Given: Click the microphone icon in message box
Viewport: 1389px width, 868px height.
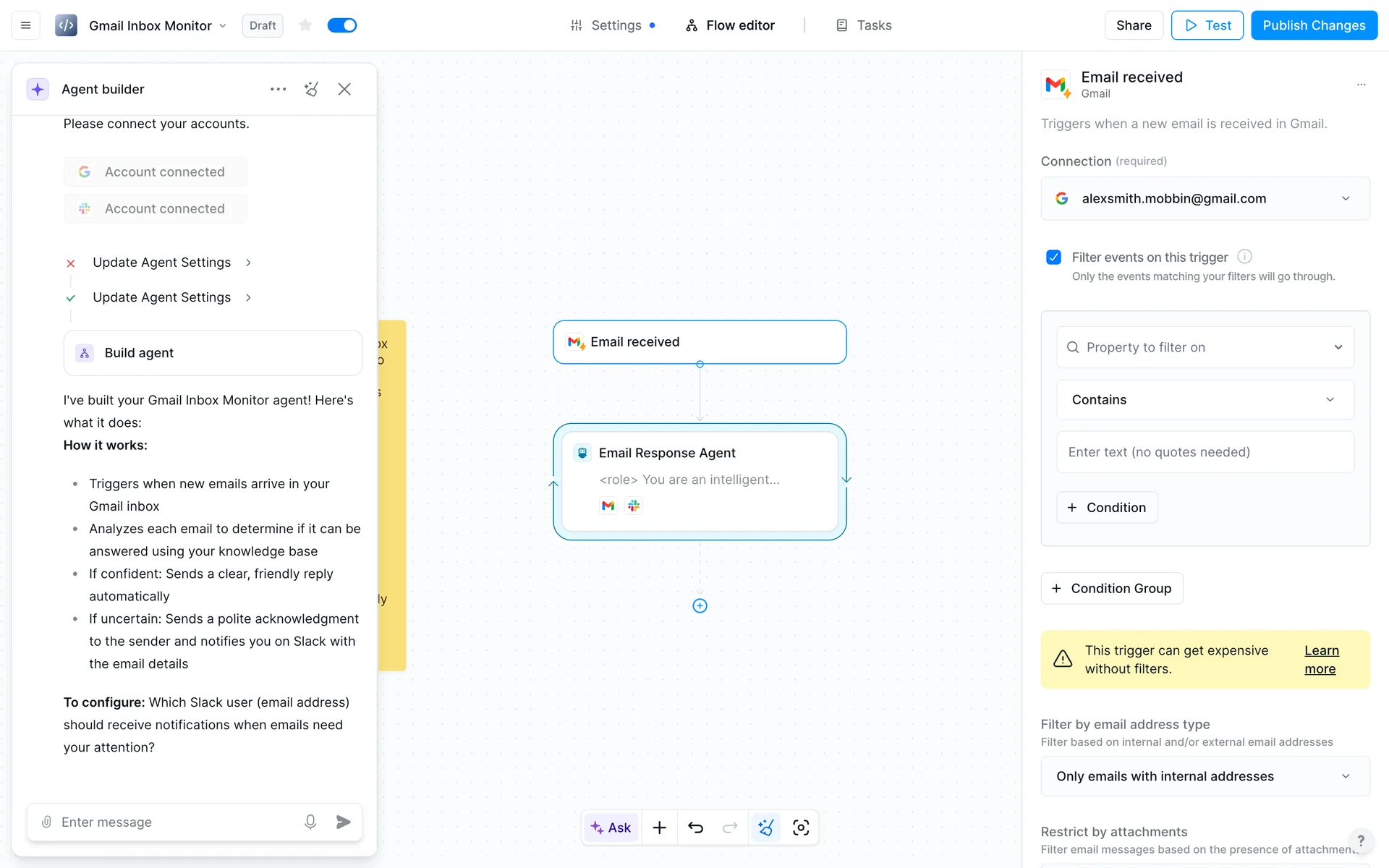Looking at the screenshot, I should coord(310,822).
